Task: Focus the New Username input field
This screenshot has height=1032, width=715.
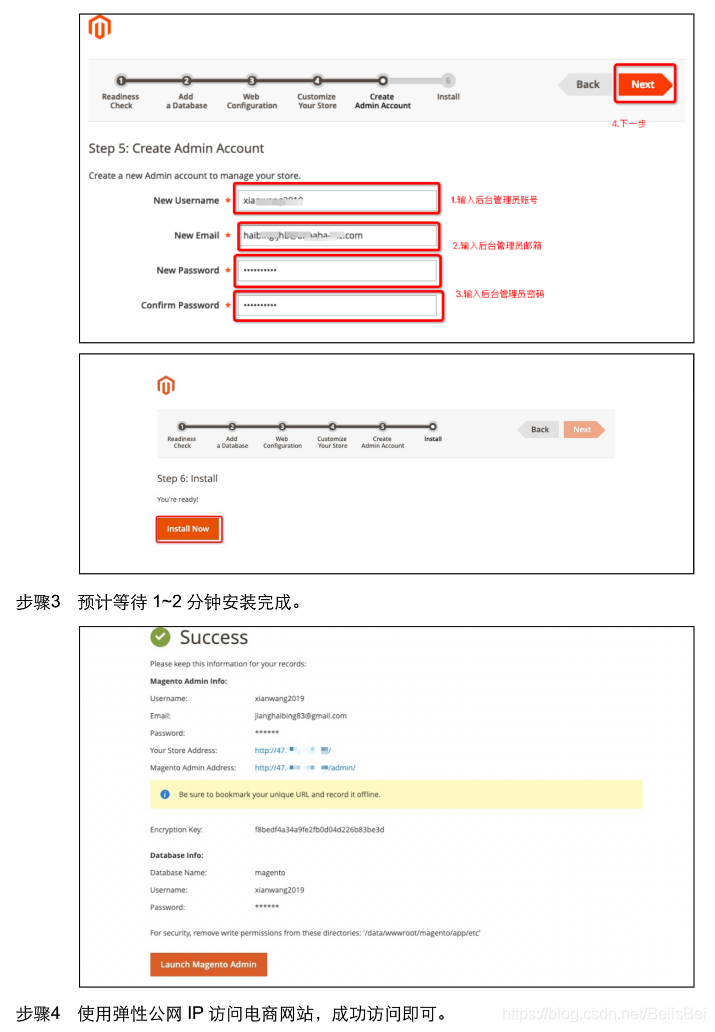Action: 337,200
